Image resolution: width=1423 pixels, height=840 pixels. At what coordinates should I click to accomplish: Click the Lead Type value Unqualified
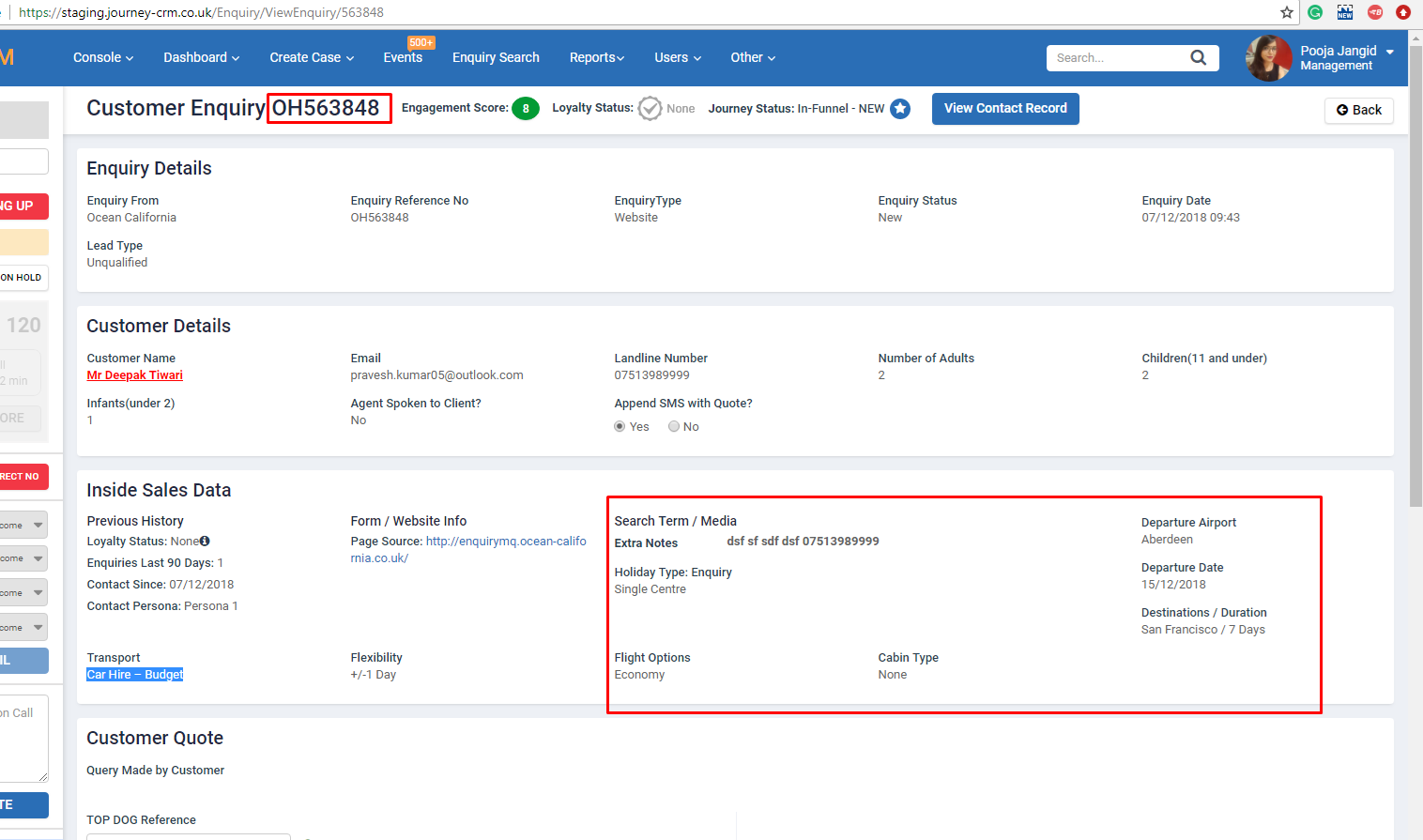117,263
